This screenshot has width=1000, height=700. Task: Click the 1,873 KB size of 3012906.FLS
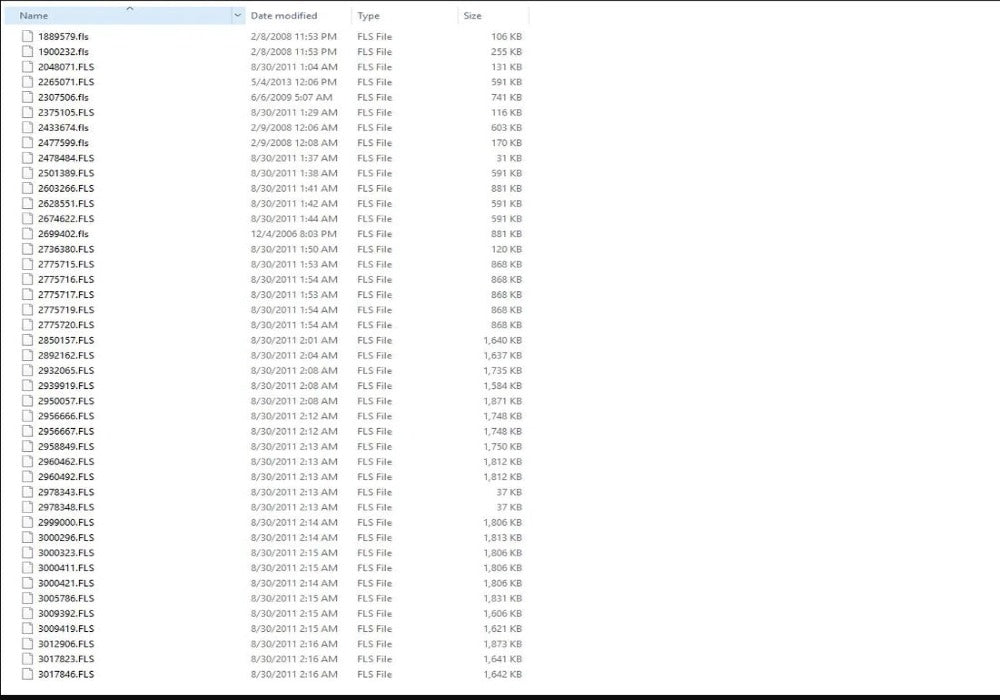pyautogui.click(x=502, y=644)
